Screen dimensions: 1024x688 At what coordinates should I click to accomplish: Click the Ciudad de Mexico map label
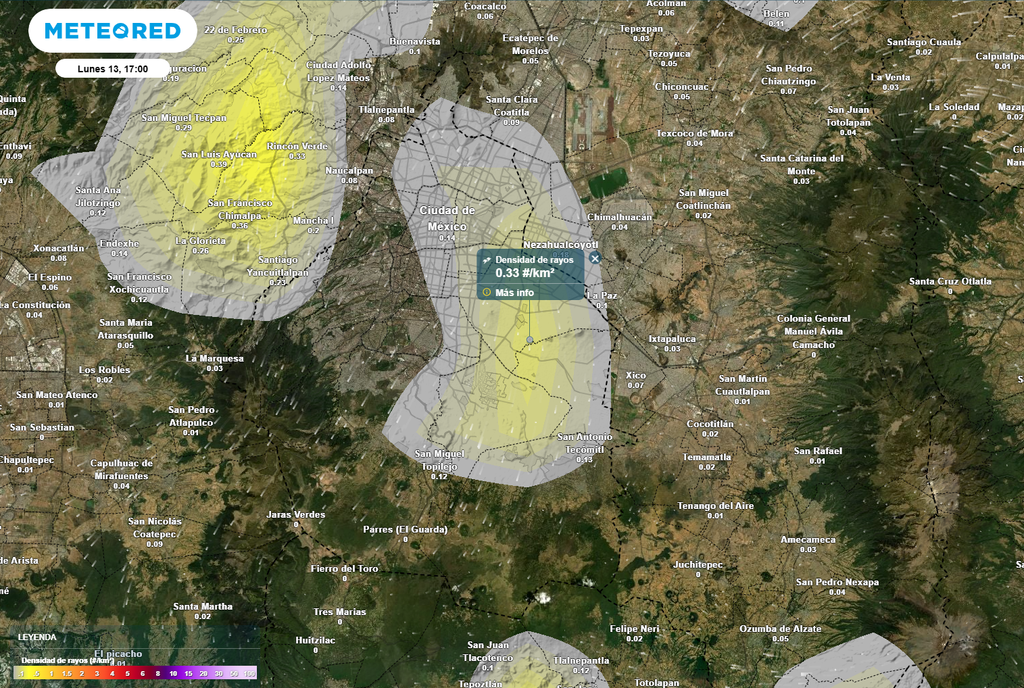pyautogui.click(x=448, y=218)
